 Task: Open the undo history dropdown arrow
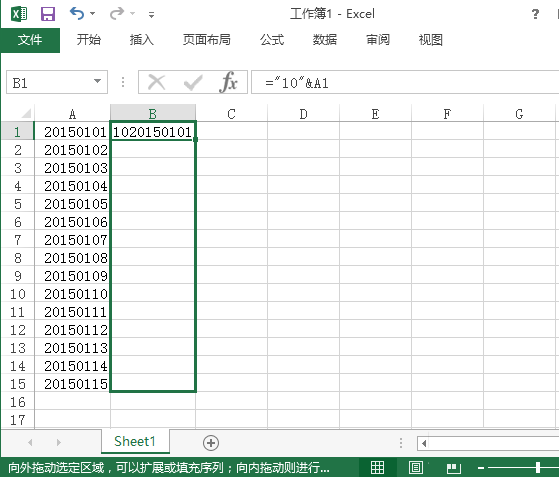(93, 14)
